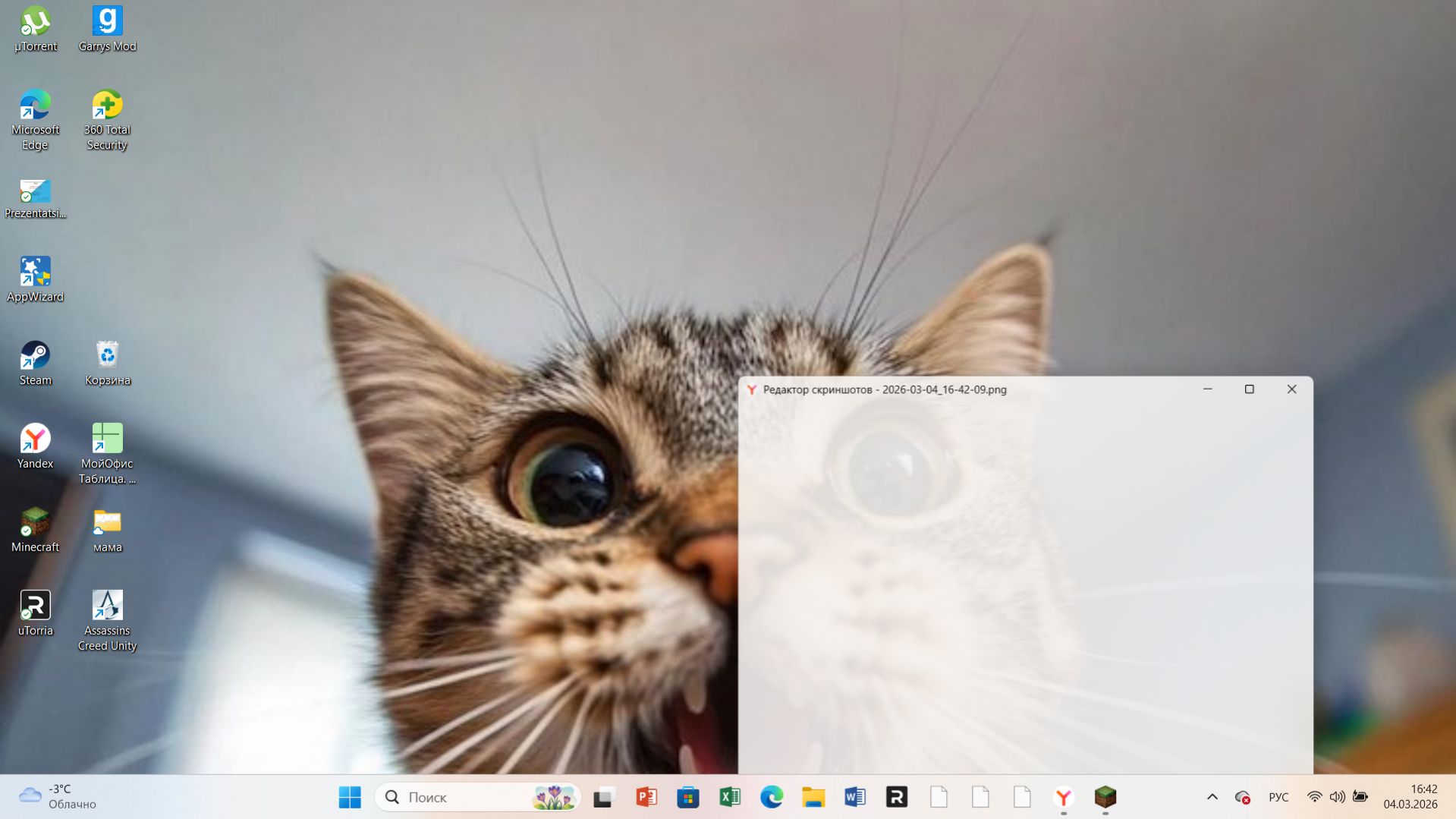Select the МойОфис Таблица desktop shortcut

107,455
